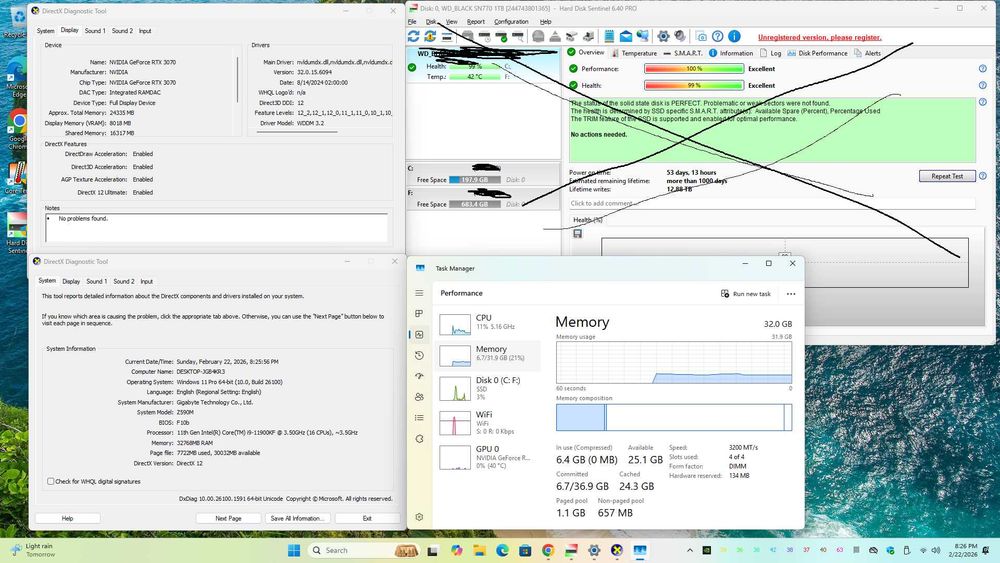Open Report menu in Hard Disk Sentinel

click(x=476, y=22)
